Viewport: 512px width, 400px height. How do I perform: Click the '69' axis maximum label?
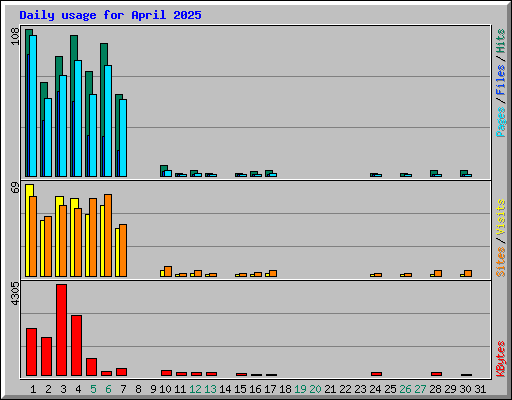15,187
